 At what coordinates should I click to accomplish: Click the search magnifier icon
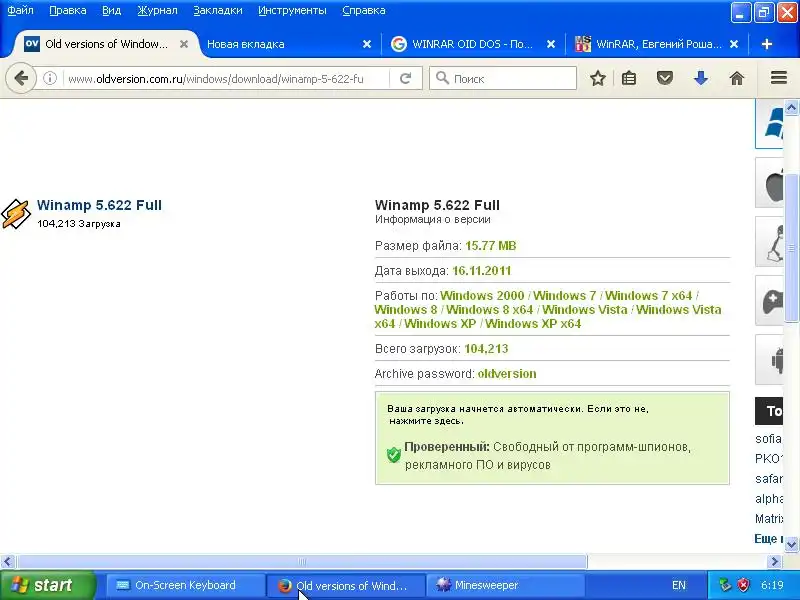[x=442, y=78]
